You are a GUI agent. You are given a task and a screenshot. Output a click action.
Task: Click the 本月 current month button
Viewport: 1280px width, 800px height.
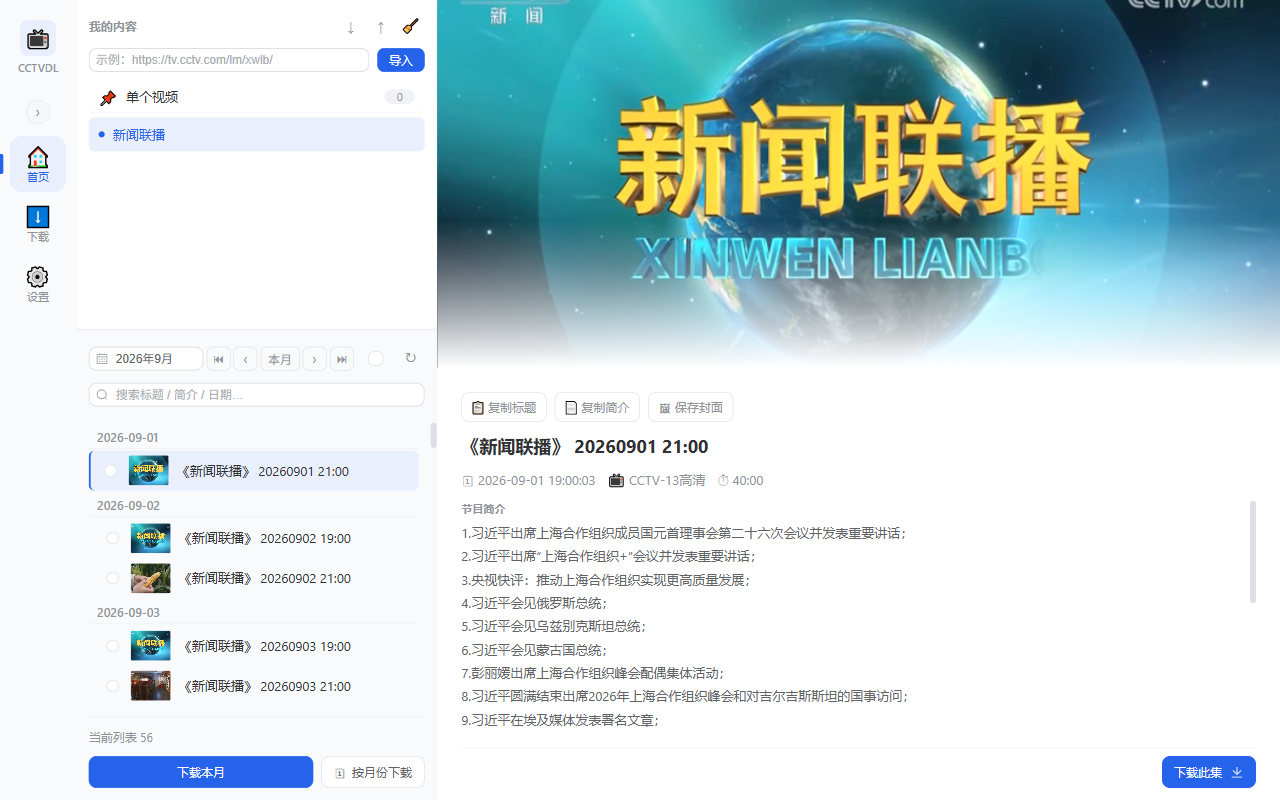[280, 359]
